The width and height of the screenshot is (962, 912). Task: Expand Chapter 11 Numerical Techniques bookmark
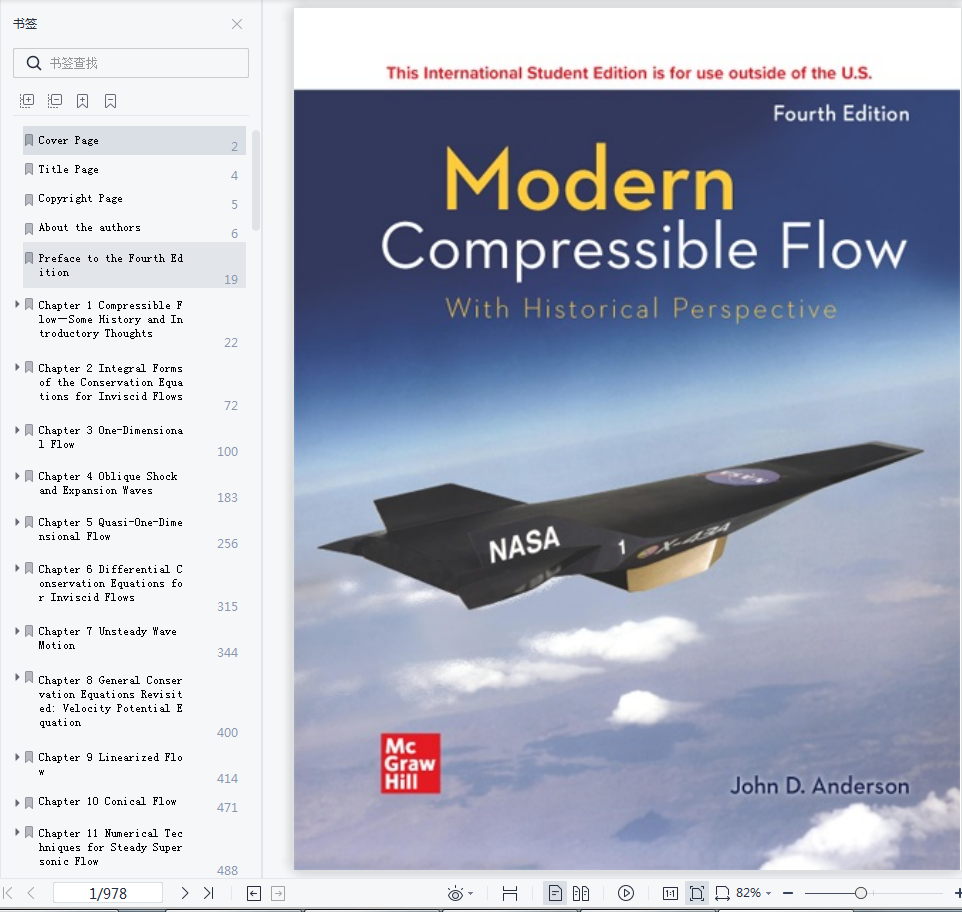[x=17, y=832]
